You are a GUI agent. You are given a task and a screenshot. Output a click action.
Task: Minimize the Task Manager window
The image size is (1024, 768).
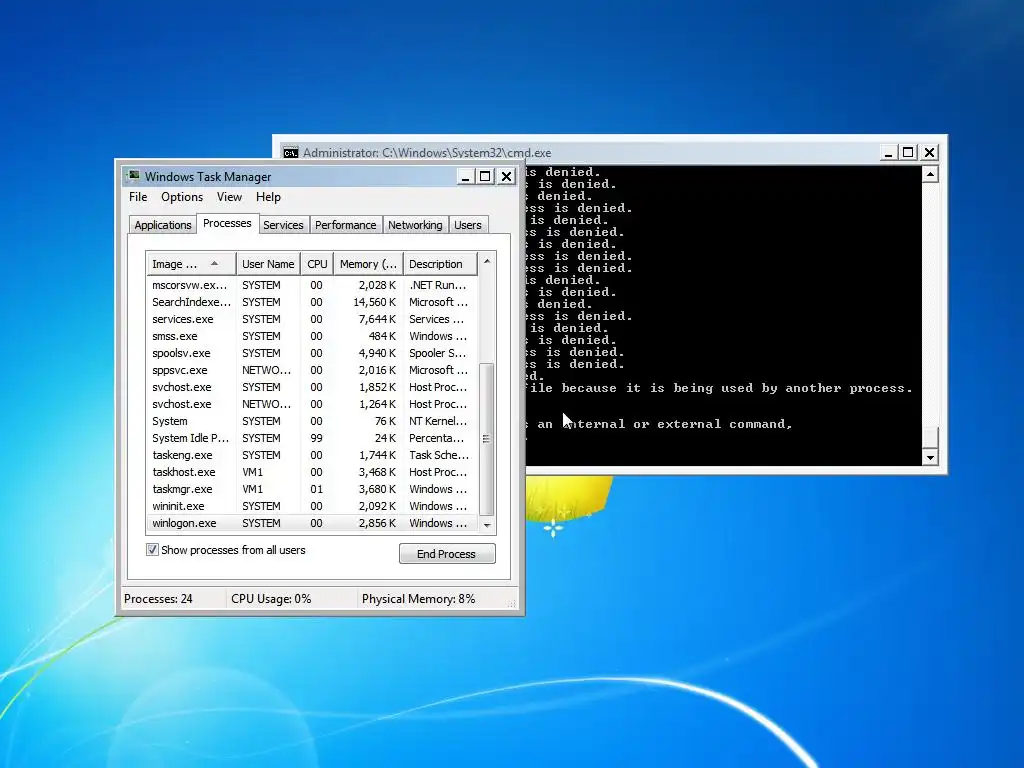[x=465, y=176]
